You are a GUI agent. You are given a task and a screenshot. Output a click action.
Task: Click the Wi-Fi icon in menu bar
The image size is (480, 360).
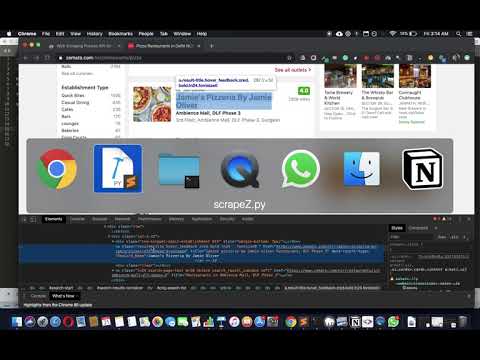tap(393, 34)
